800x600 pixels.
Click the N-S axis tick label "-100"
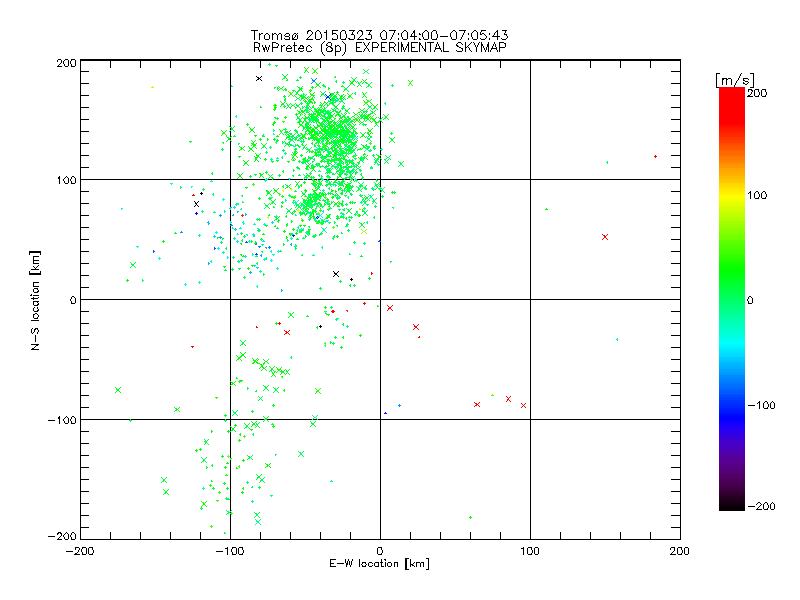[x=62, y=420]
